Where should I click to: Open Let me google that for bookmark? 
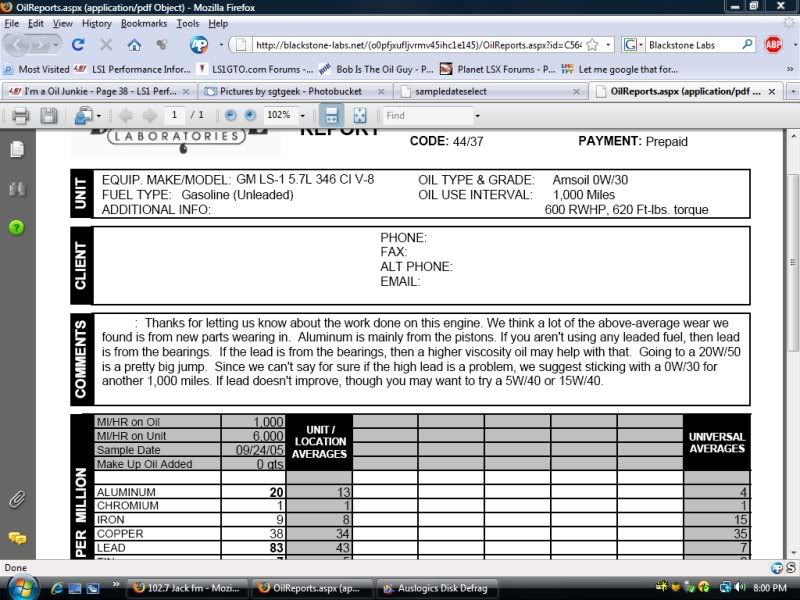(x=619, y=69)
